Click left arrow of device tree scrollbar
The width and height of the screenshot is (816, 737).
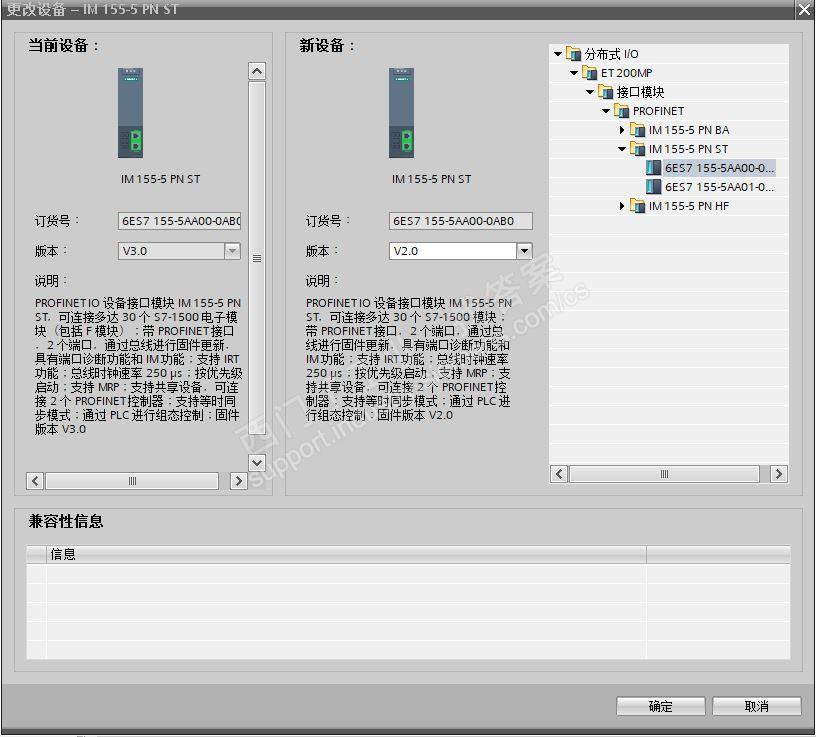[559, 474]
